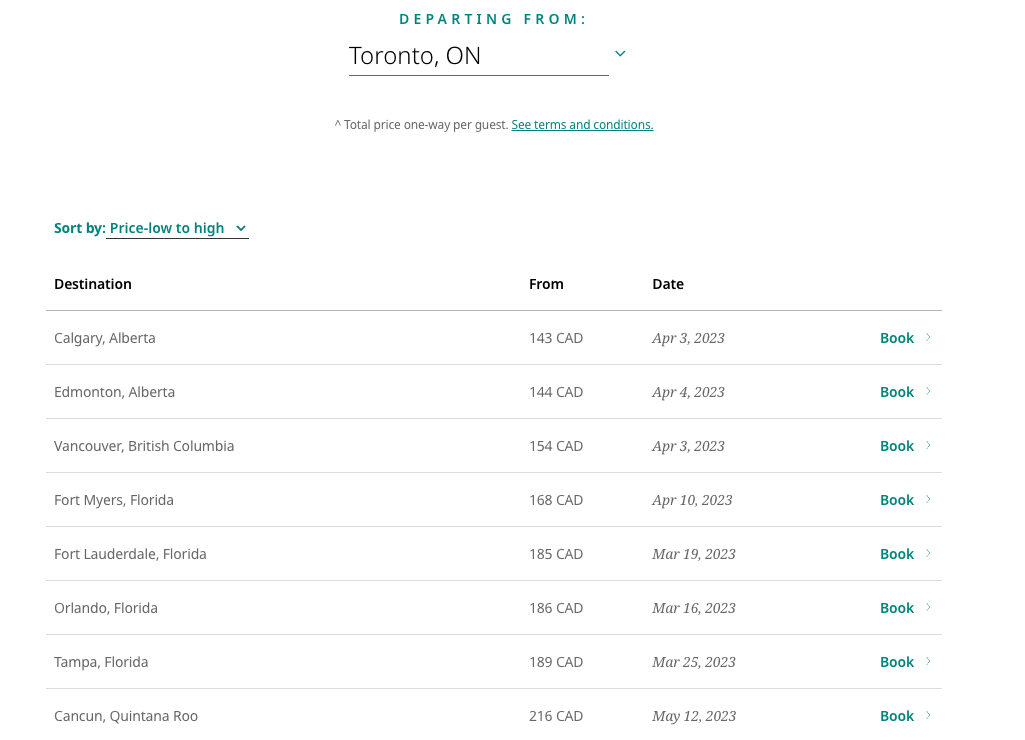The image size is (1025, 740).
Task: Open the Sort by price dropdown
Action: (x=177, y=229)
